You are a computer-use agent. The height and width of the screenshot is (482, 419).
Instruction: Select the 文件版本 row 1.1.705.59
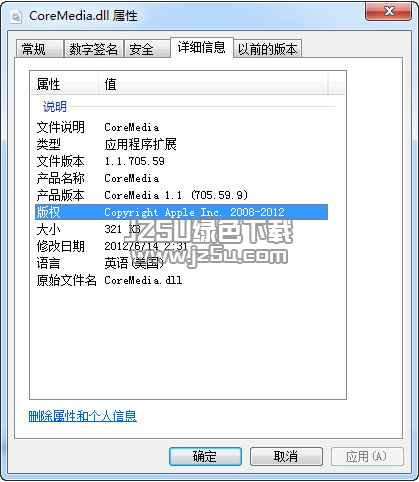181,161
